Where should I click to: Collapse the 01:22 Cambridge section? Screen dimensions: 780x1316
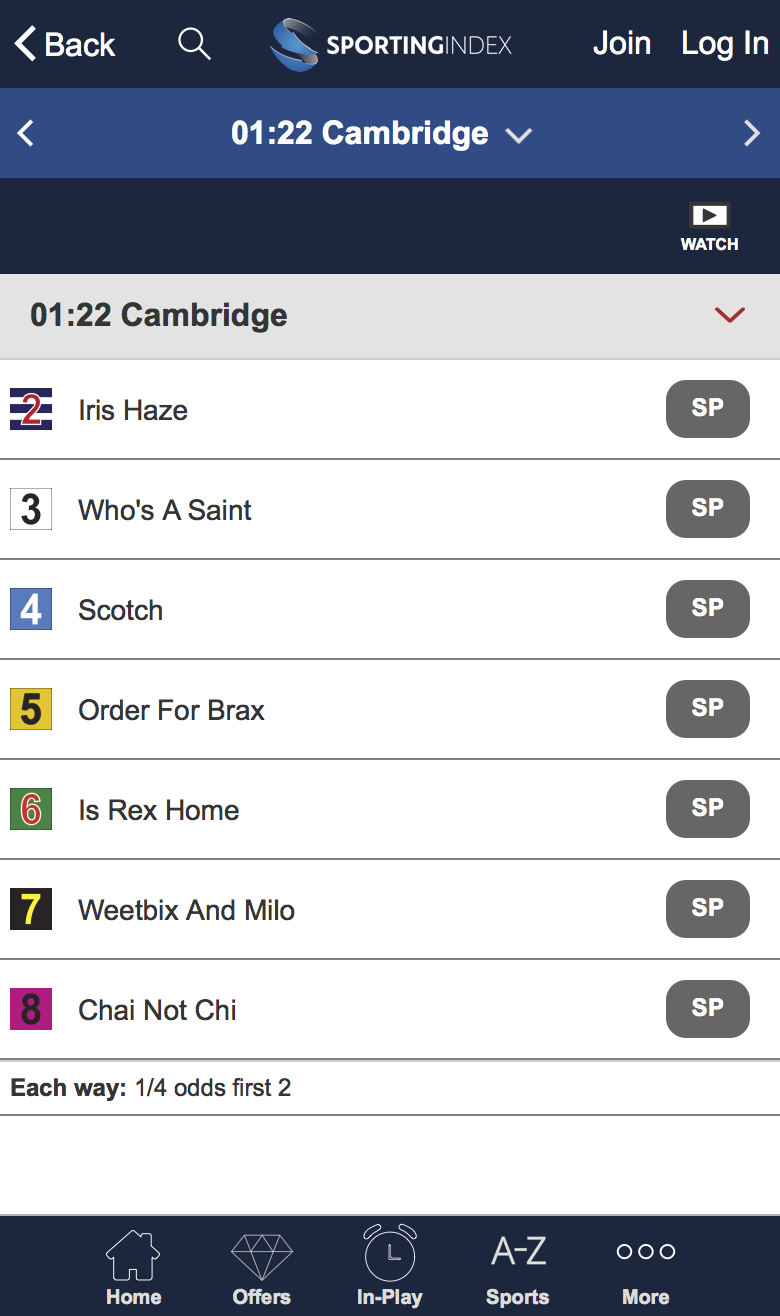click(x=730, y=315)
